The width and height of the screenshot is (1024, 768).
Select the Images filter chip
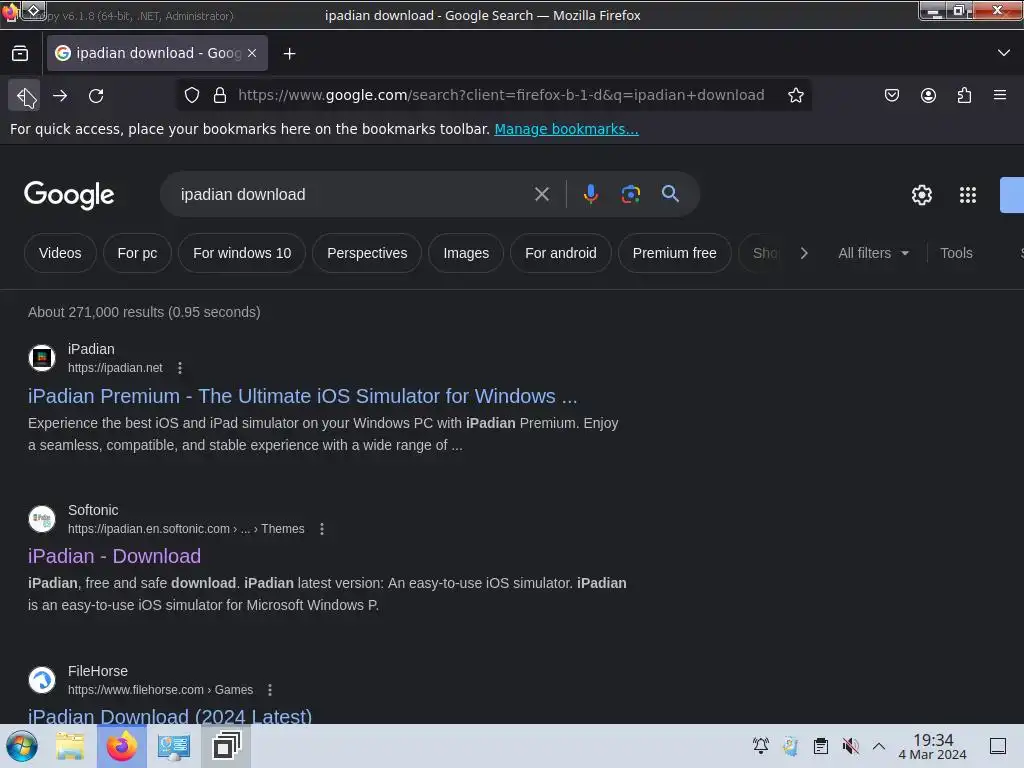[466, 253]
